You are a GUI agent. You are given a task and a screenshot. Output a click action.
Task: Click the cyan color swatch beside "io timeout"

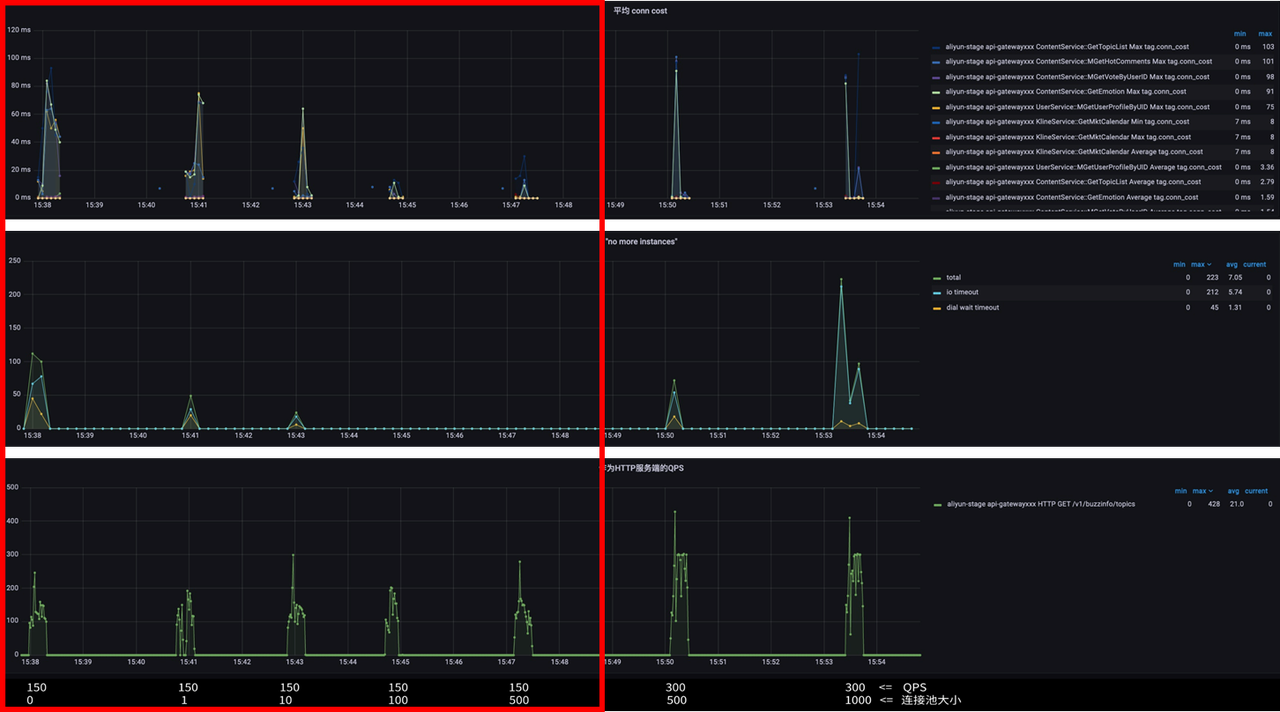(936, 293)
